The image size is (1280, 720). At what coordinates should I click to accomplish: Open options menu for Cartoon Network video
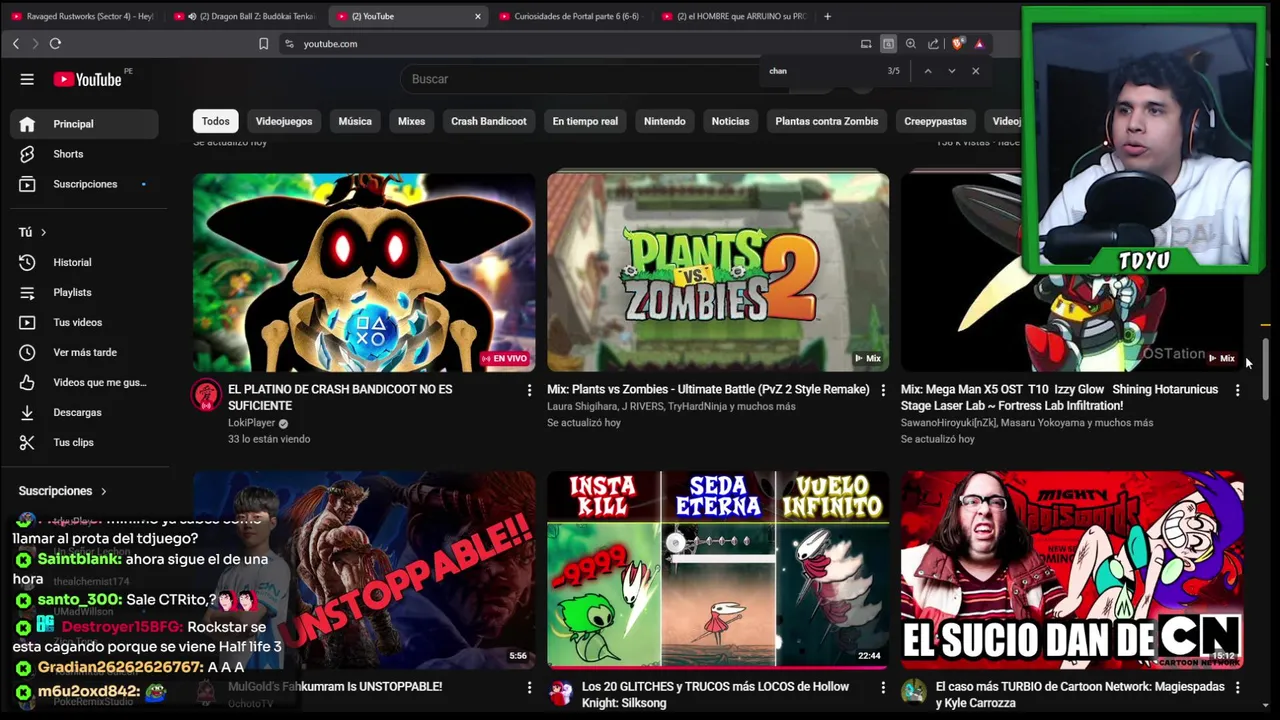[x=1237, y=687]
